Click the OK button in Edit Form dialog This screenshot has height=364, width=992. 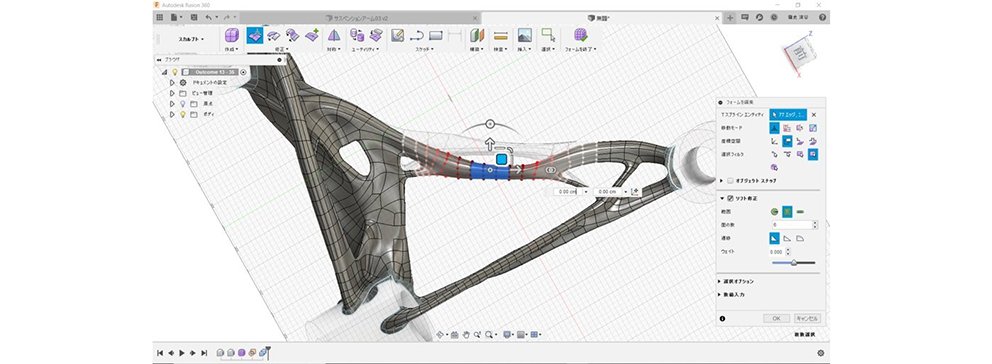[x=776, y=318]
